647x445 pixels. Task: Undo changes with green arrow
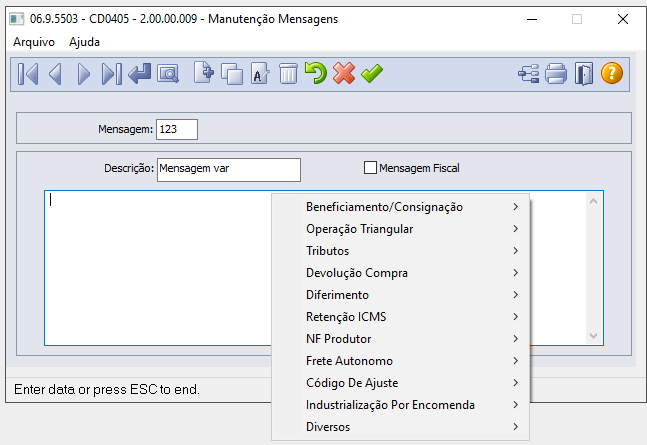coord(316,73)
